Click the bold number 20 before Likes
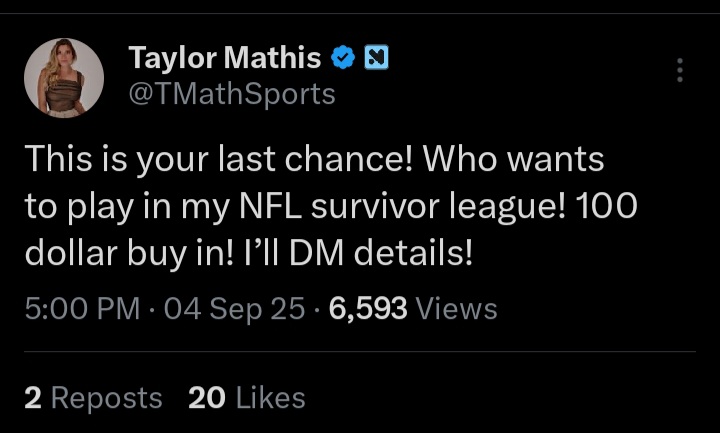This screenshot has height=433, width=720. (207, 398)
